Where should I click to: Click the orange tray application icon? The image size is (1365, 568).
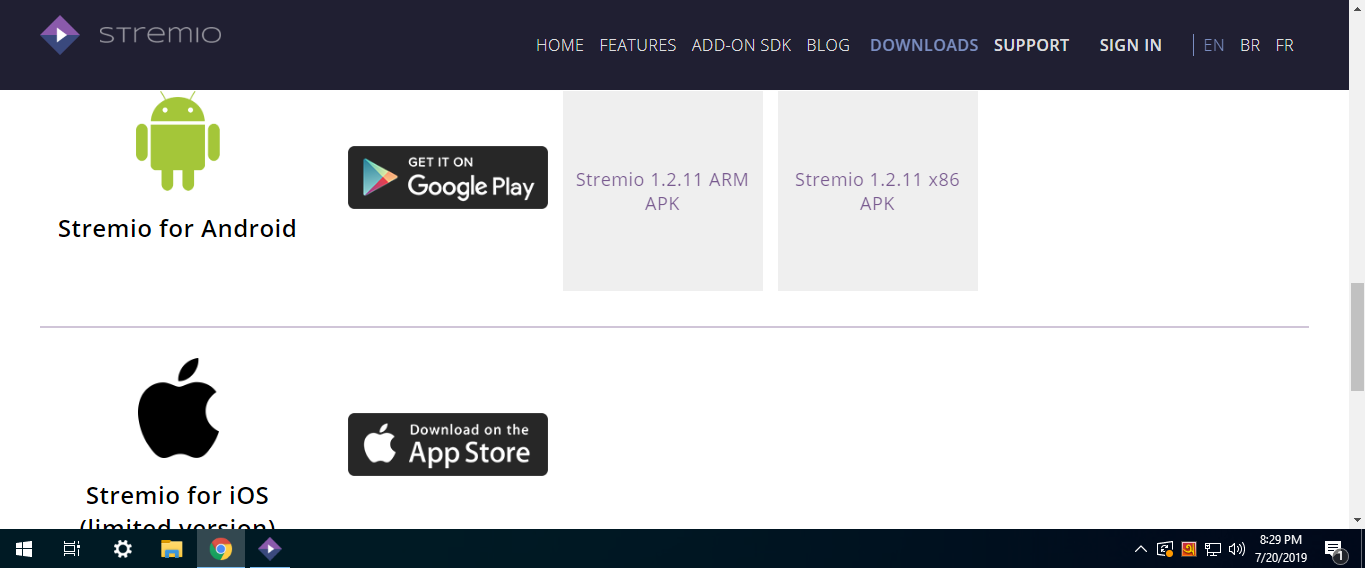[1189, 549]
